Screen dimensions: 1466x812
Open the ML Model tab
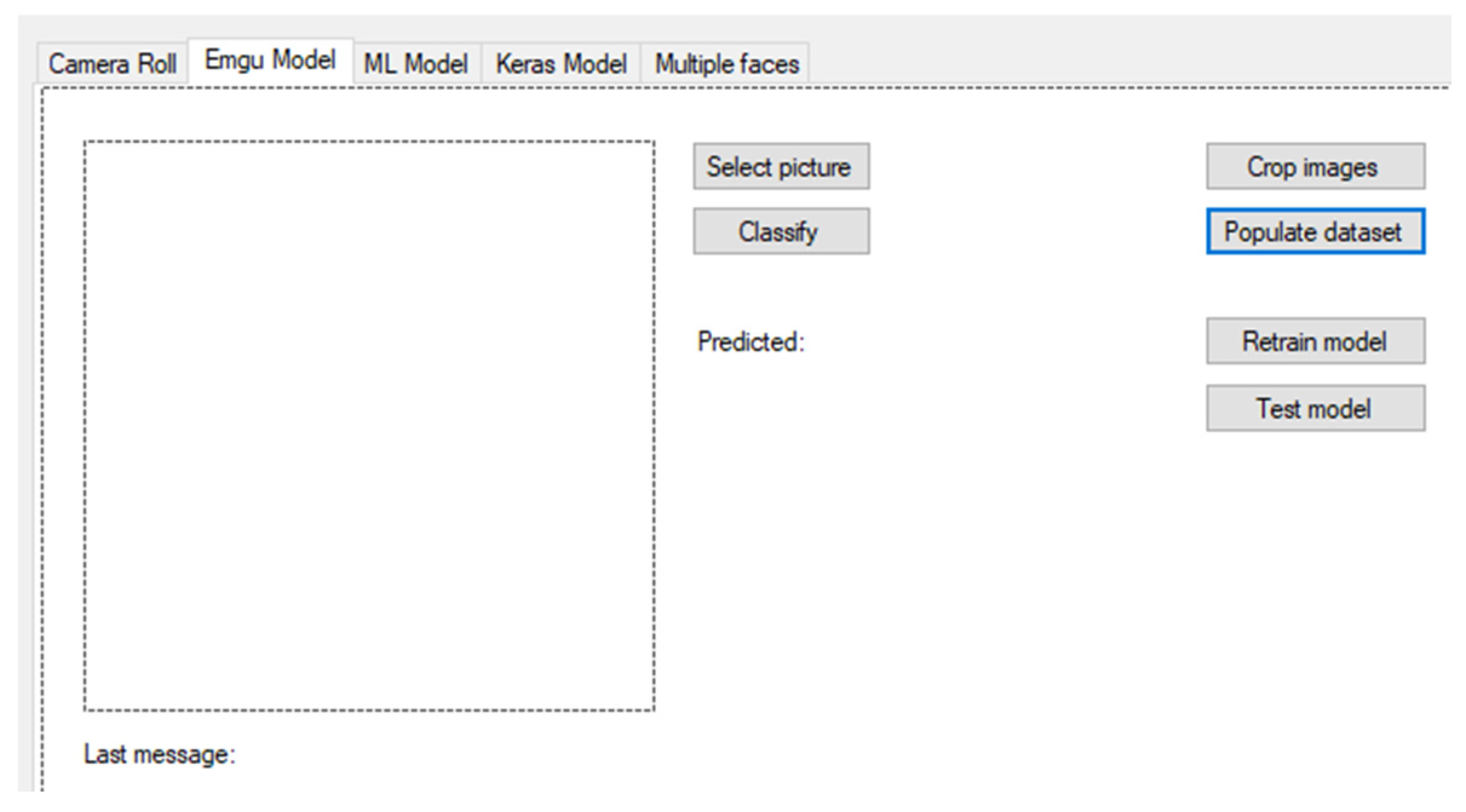[416, 64]
